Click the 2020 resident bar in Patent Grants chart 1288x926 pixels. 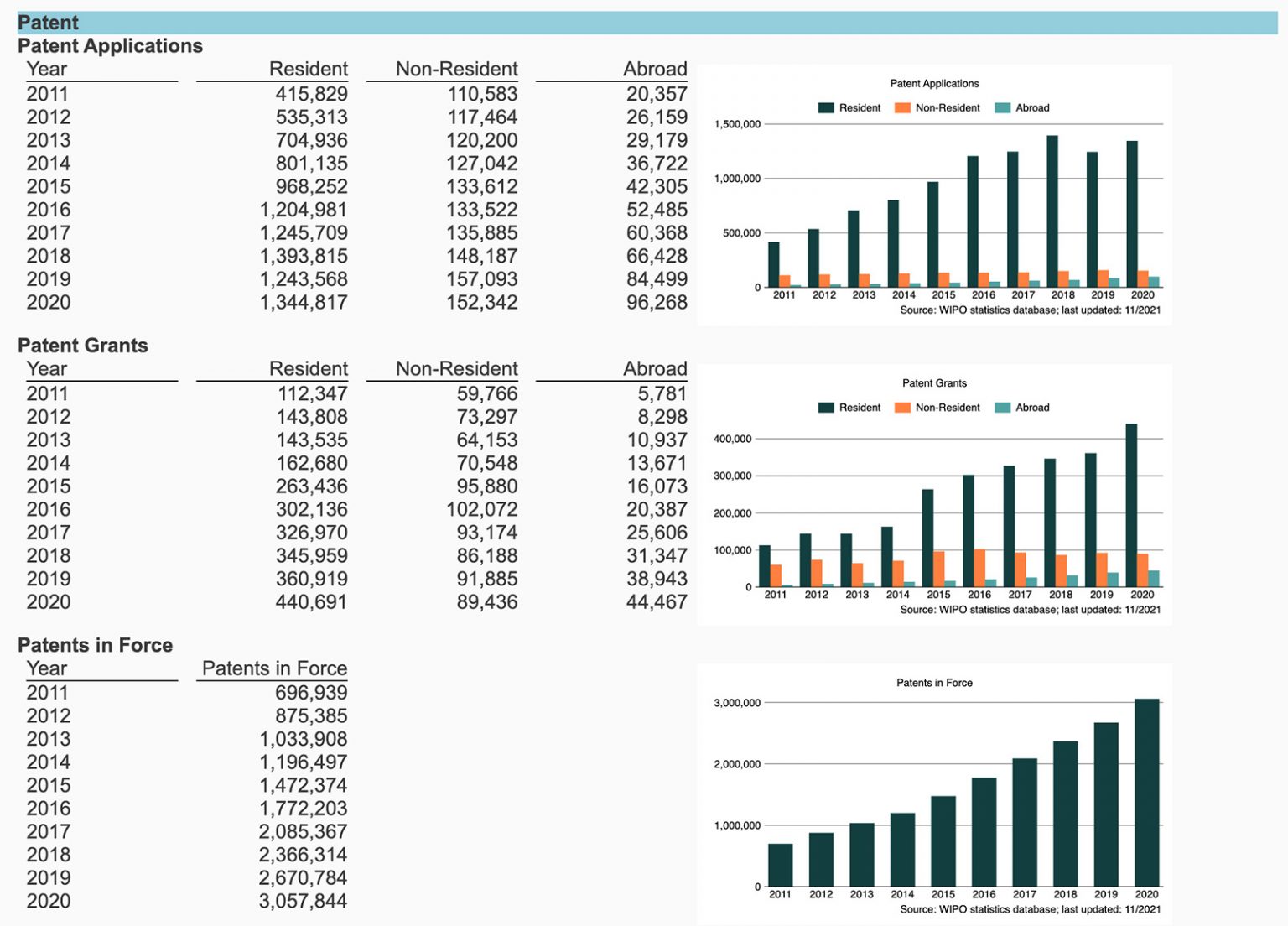pyautogui.click(x=1131, y=505)
